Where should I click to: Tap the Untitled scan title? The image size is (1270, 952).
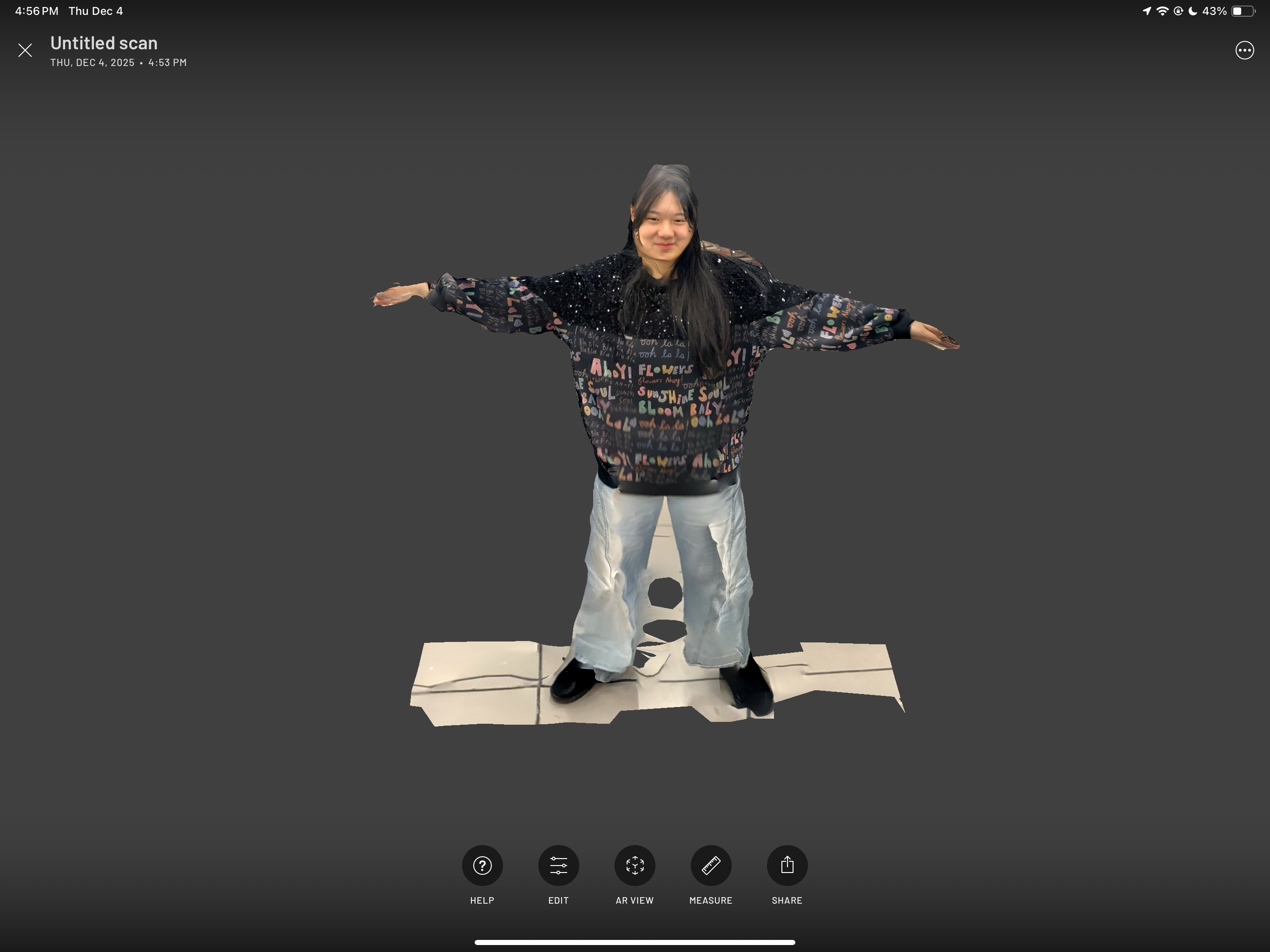click(x=104, y=43)
